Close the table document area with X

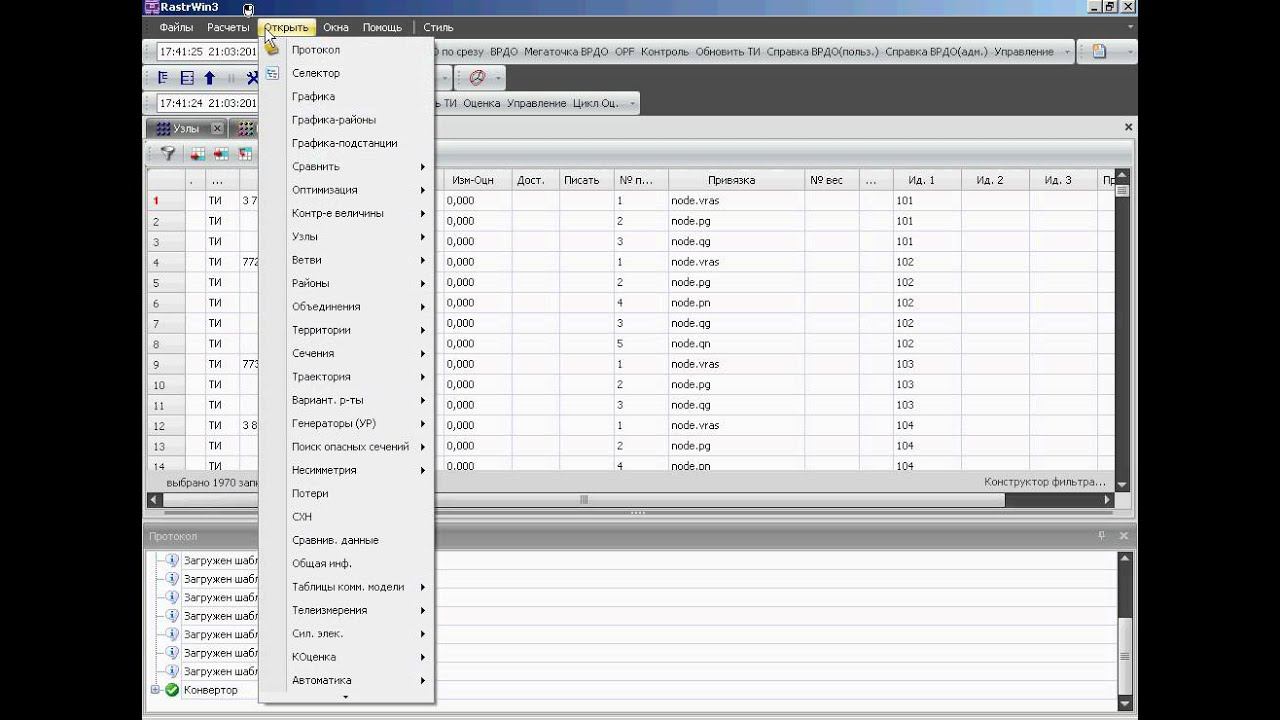(x=1129, y=127)
